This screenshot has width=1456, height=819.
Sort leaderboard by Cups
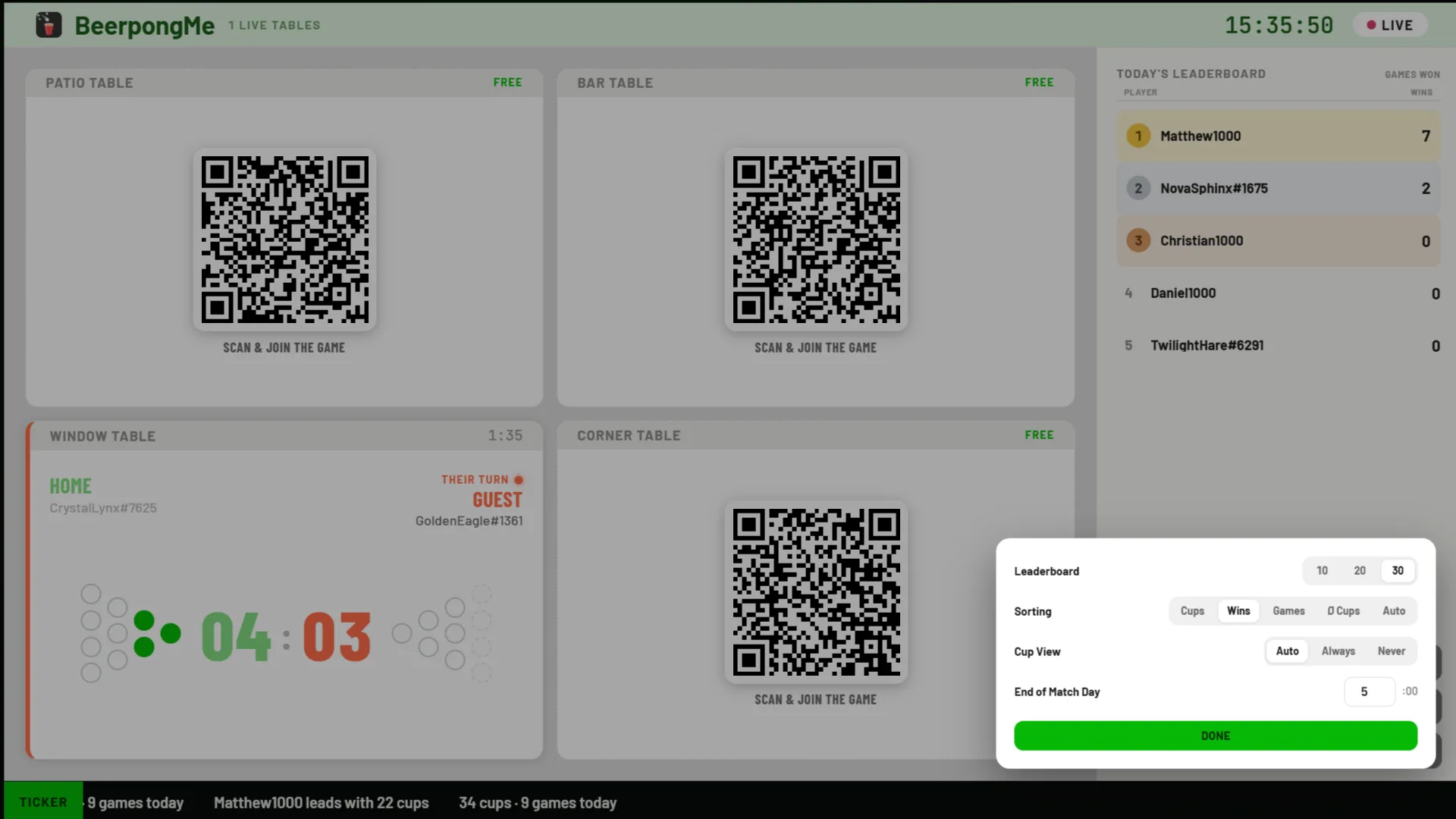tap(1192, 610)
